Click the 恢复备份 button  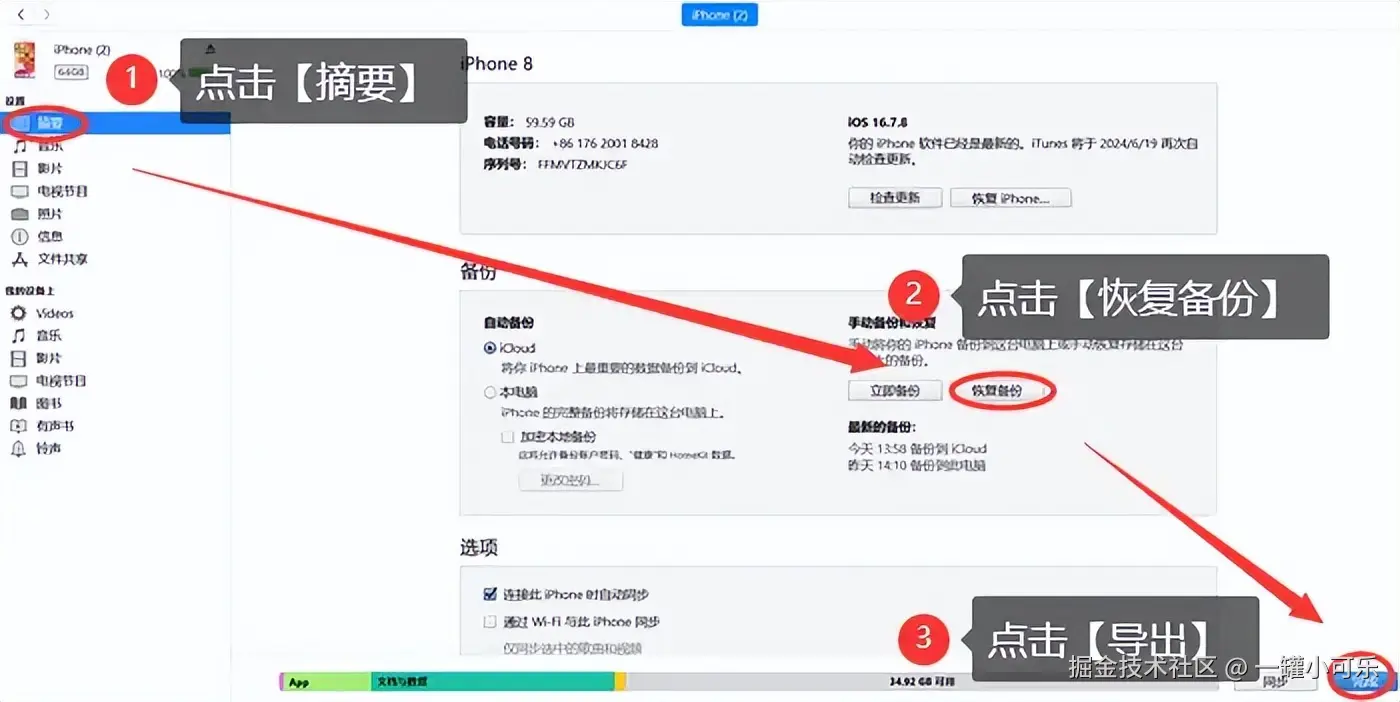click(x=1001, y=391)
